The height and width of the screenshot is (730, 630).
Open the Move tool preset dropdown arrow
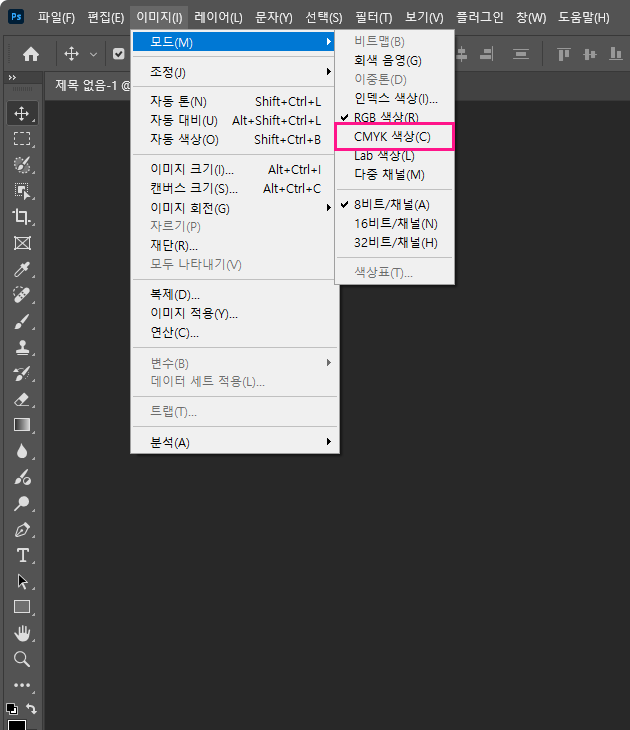tap(94, 54)
